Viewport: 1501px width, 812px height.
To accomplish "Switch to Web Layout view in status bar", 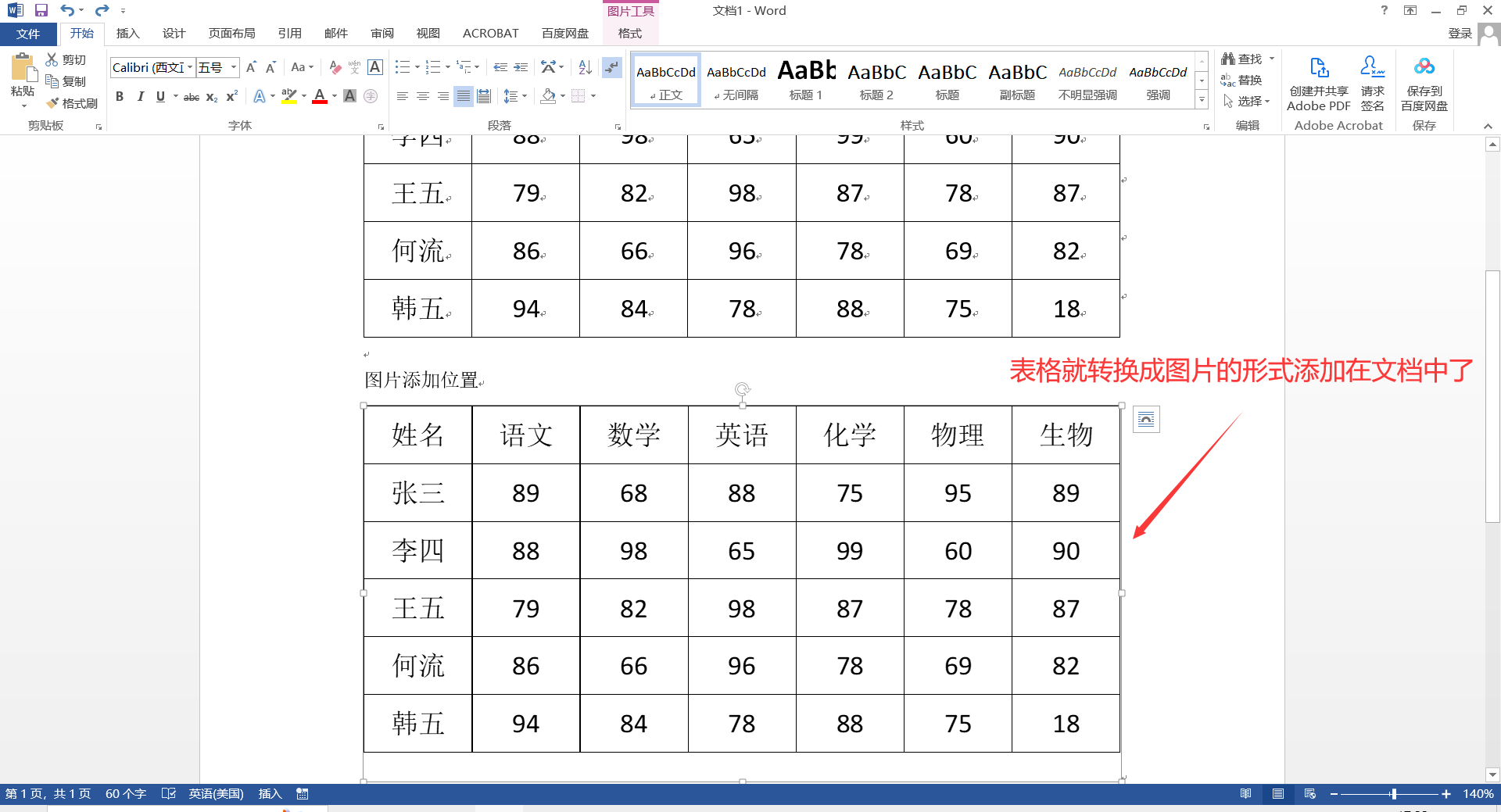I will pyautogui.click(x=1310, y=794).
